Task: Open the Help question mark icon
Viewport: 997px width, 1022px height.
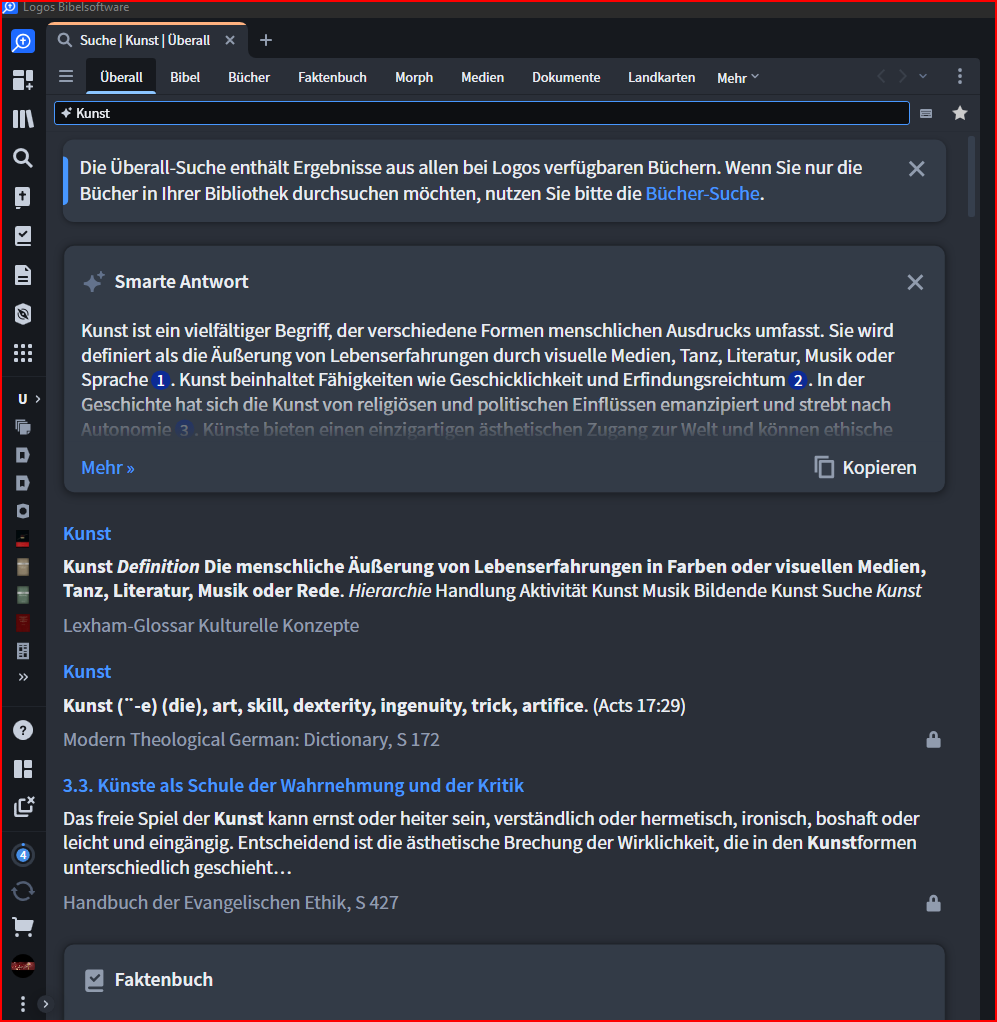Action: pos(23,730)
